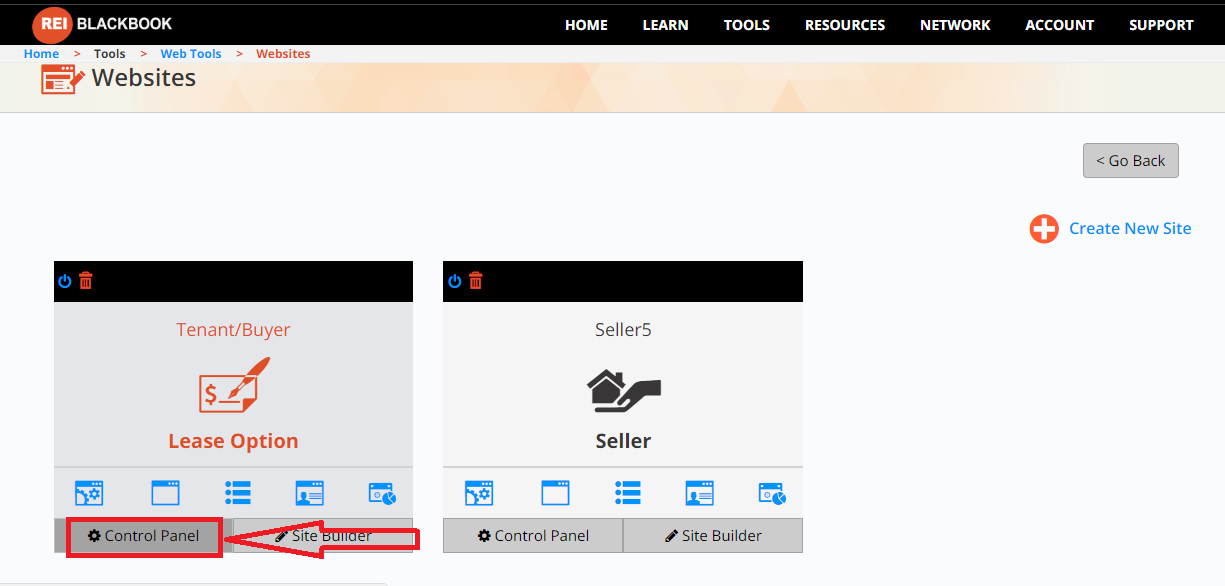Delete Tenant/Buyer site with trash icon
The image size is (1225, 586).
pyautogui.click(x=86, y=281)
